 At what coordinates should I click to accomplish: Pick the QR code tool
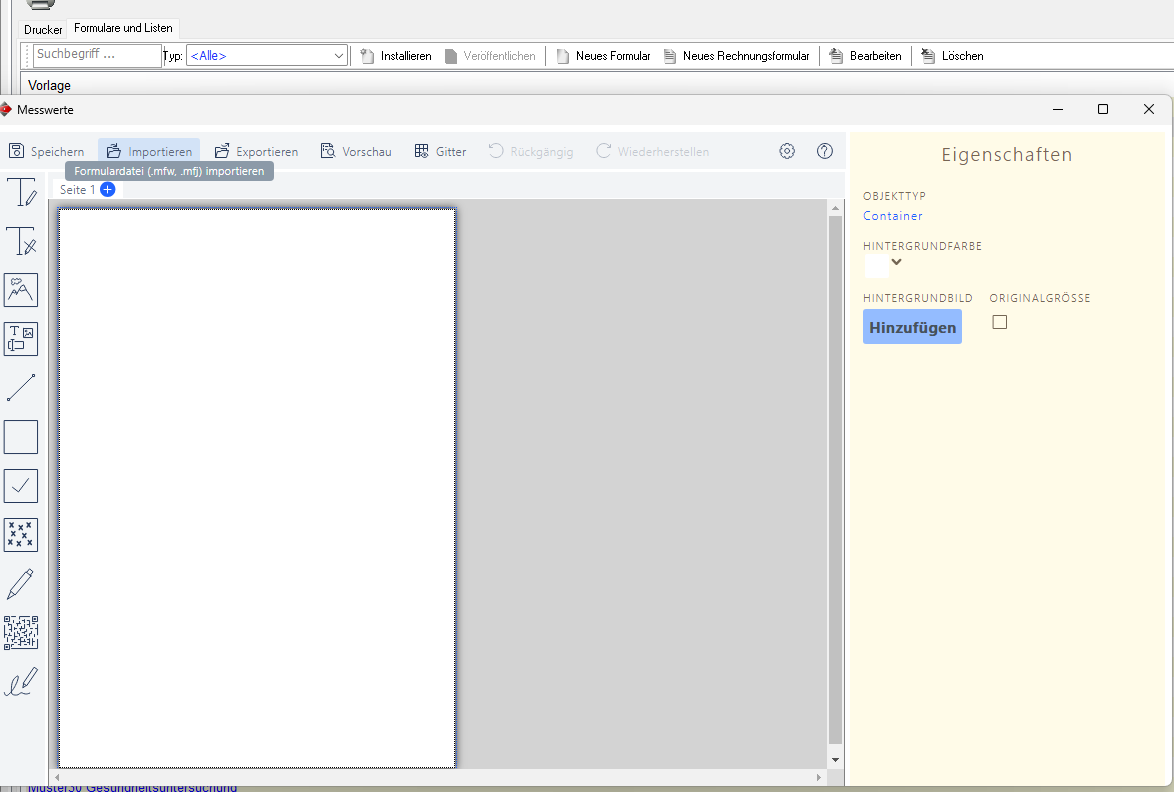(x=21, y=633)
